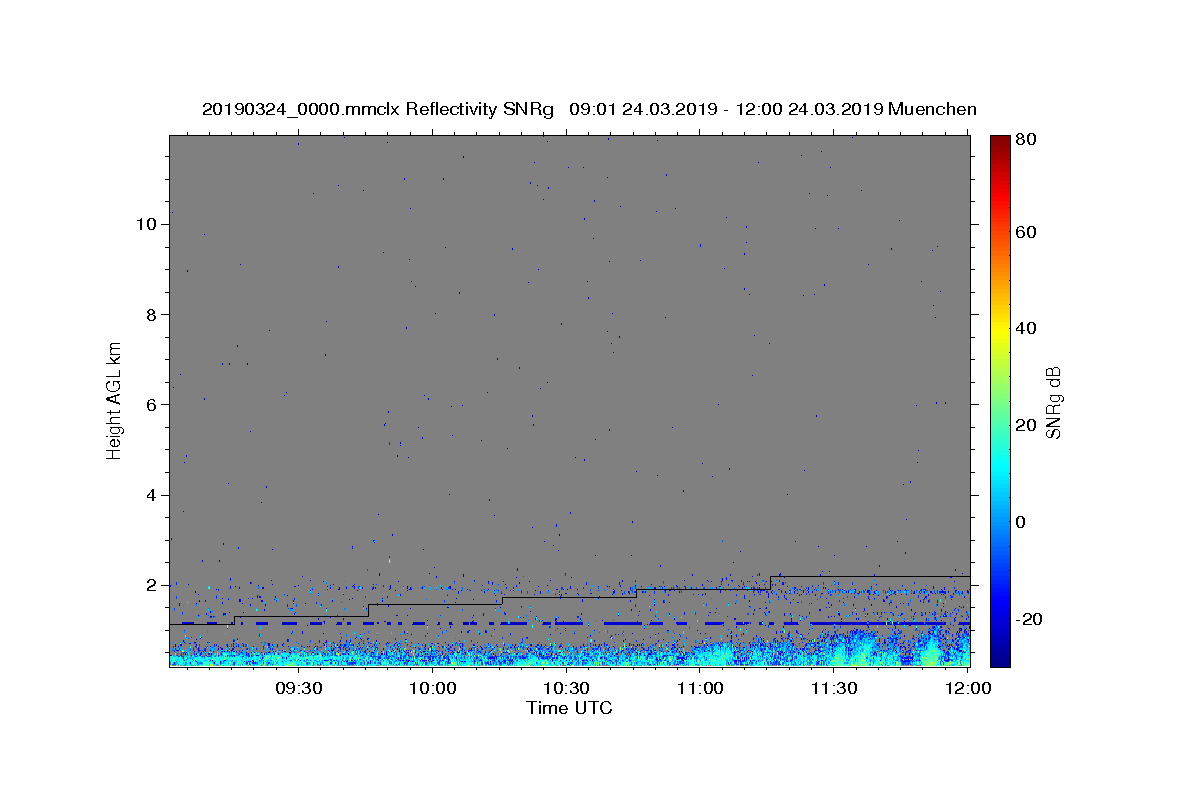Click the height tick label 8
Image resolution: width=1200 pixels, height=800 pixels.
tap(152, 315)
